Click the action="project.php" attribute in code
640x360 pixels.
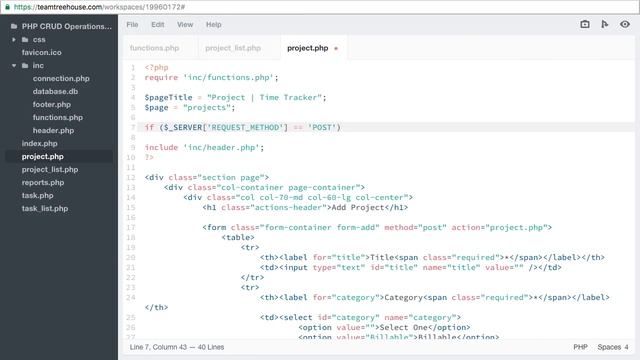point(499,227)
